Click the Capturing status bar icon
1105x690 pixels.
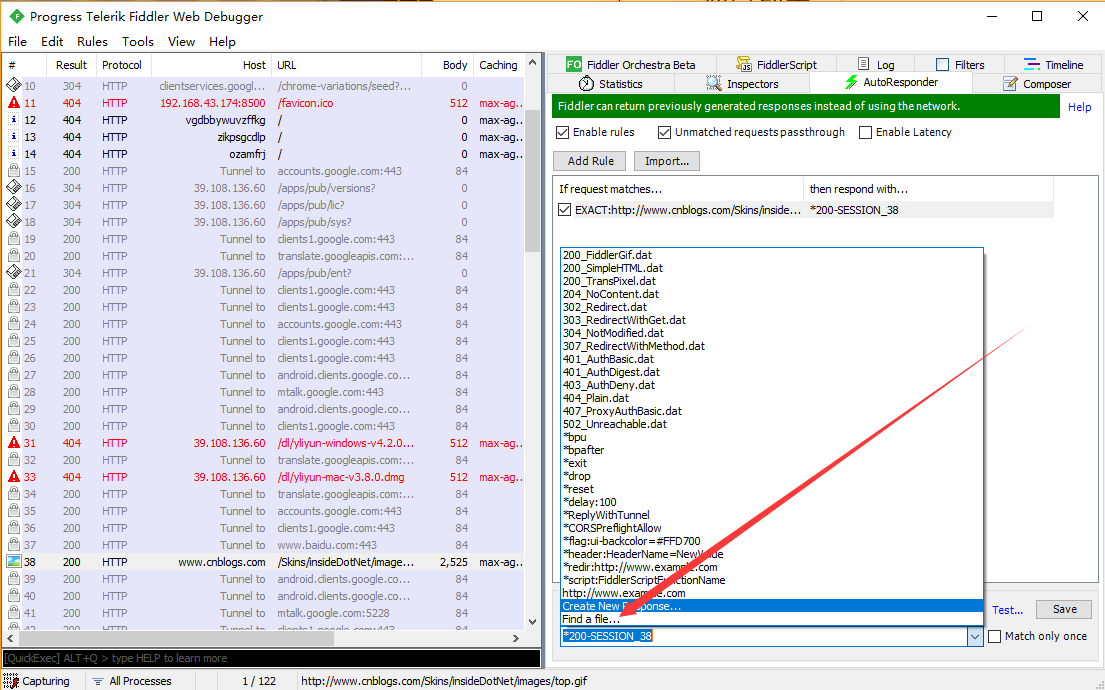point(11,681)
